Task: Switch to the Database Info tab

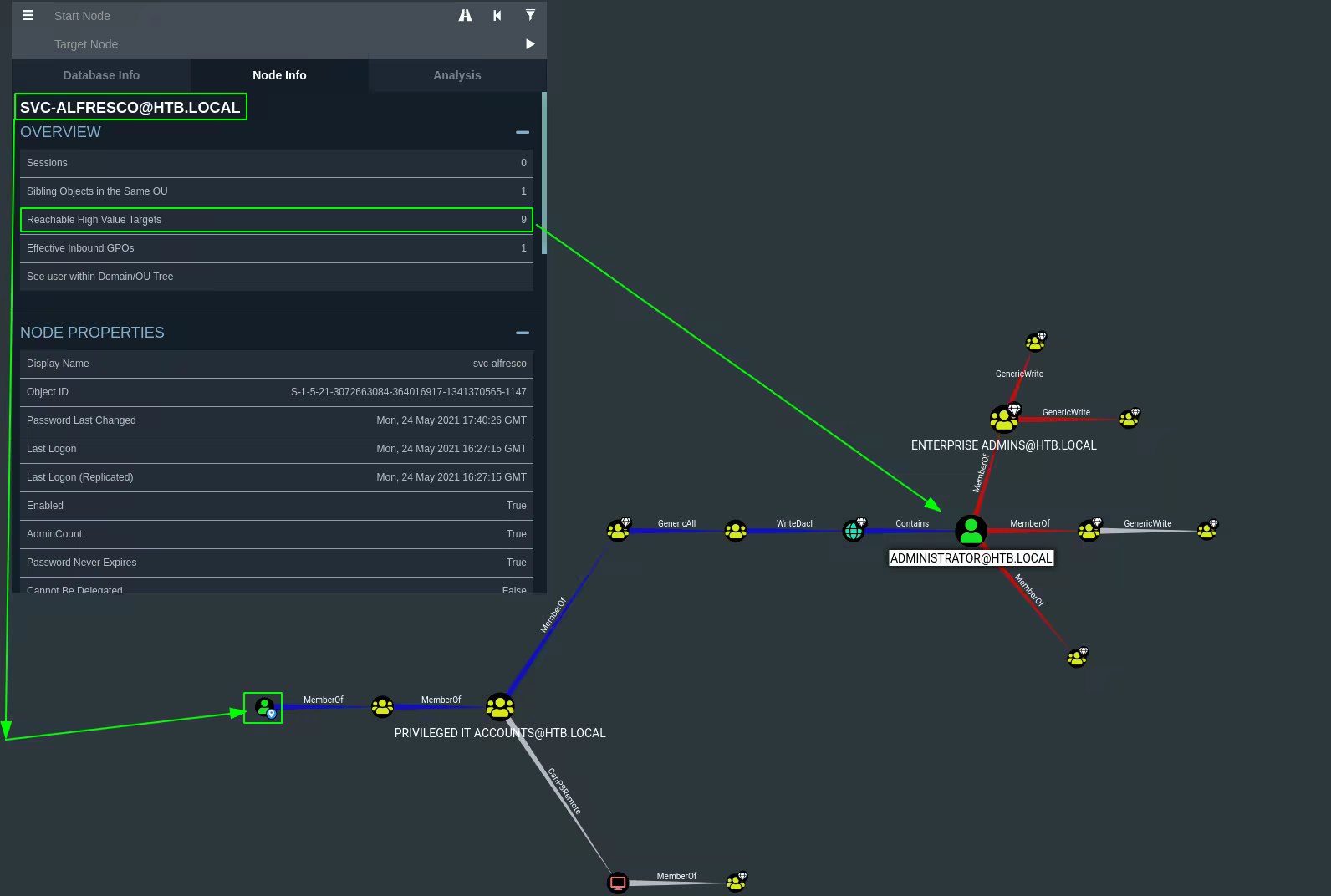Action: (x=101, y=75)
